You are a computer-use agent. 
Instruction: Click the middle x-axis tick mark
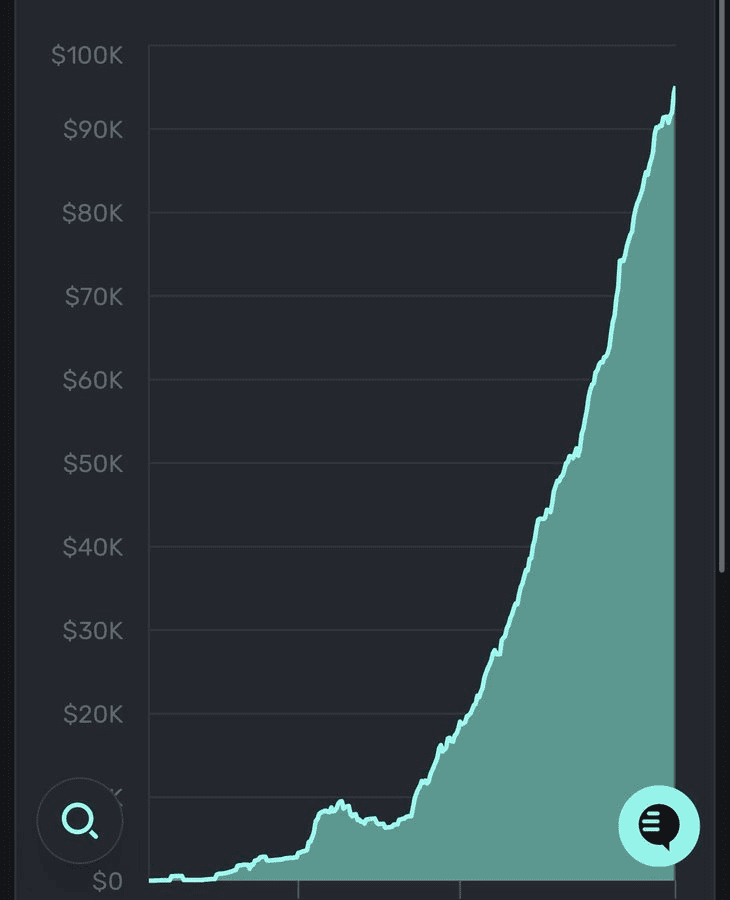[460, 888]
